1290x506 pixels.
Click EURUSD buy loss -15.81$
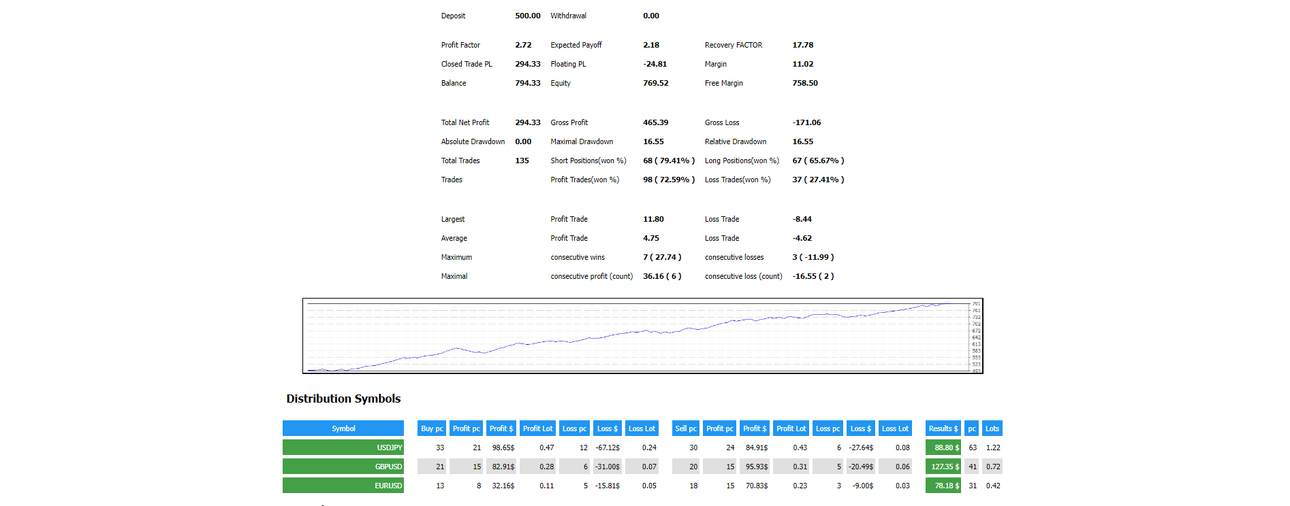pos(608,485)
